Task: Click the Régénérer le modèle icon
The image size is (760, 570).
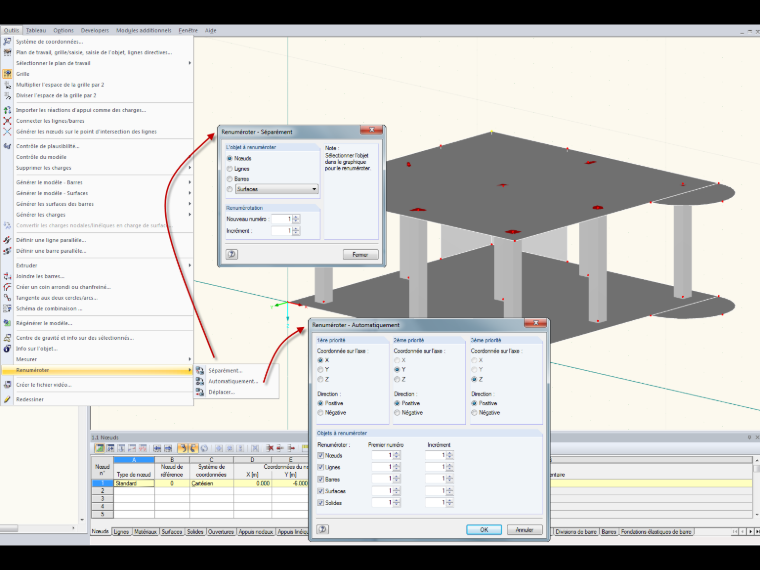Action: coord(7,323)
